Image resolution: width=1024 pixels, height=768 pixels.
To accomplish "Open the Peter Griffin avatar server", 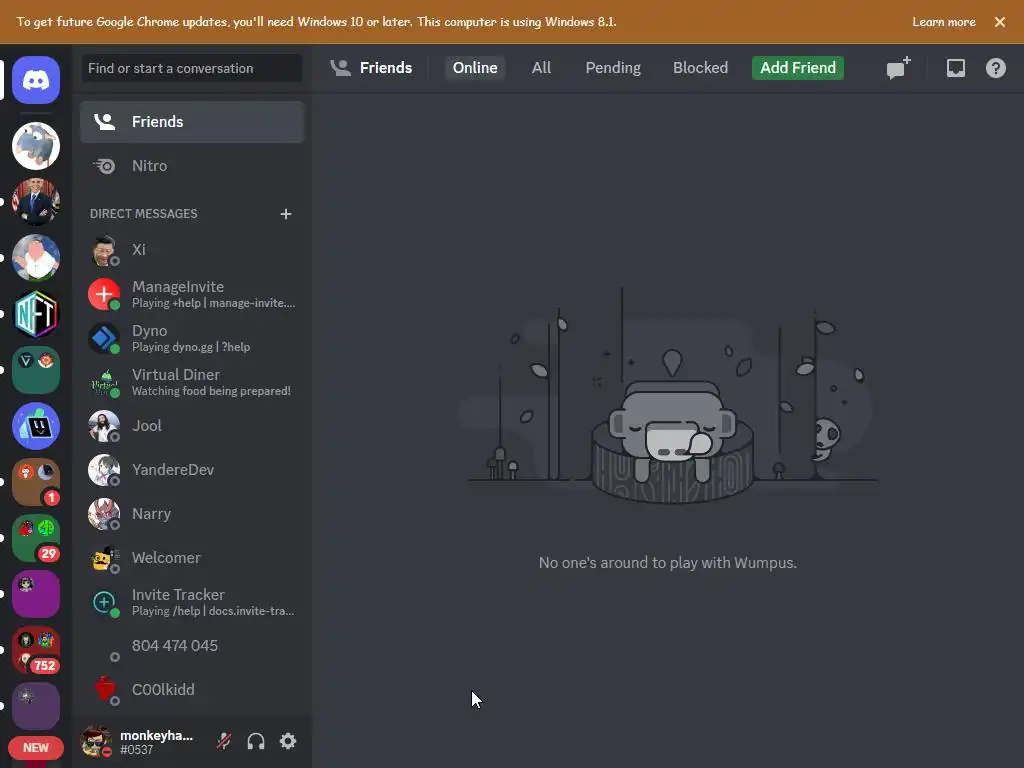I will 36,258.
